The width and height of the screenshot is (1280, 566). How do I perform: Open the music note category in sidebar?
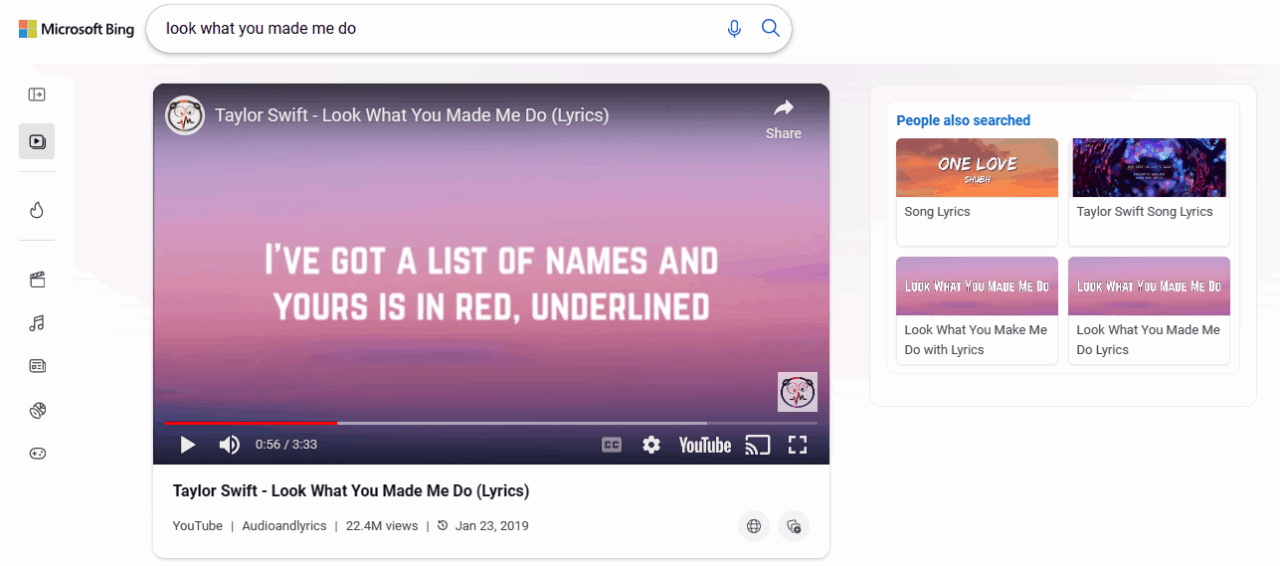pyautogui.click(x=37, y=323)
